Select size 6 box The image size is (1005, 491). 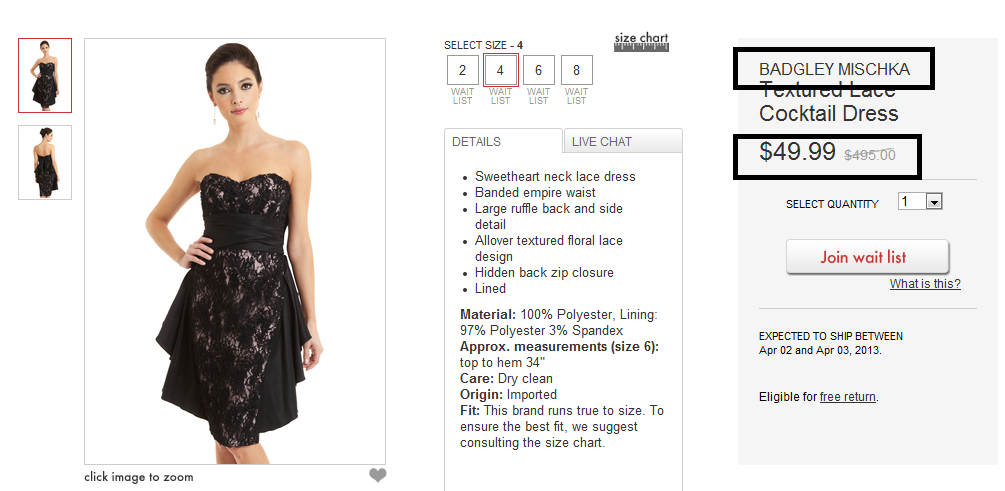(x=538, y=70)
